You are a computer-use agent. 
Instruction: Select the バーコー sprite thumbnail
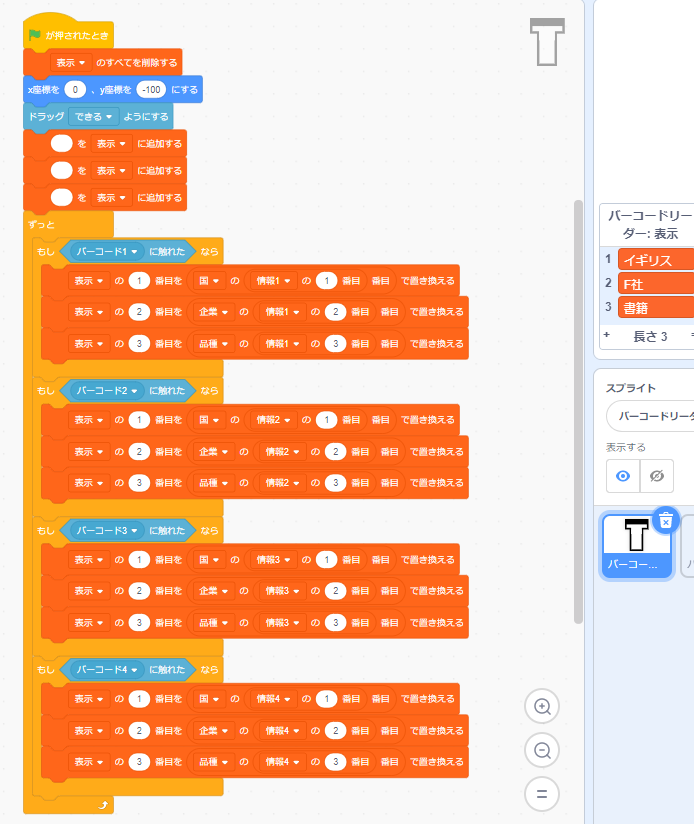pos(636,545)
